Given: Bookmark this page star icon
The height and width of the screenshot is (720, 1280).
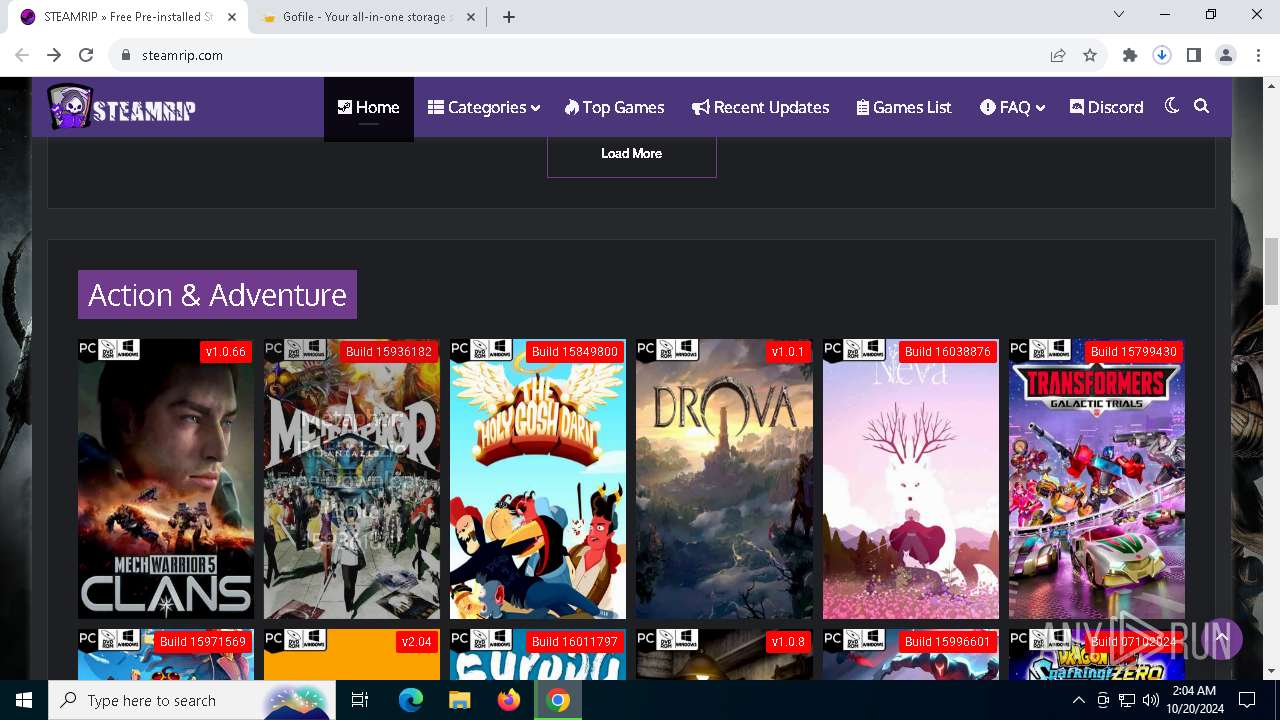Looking at the screenshot, I should (x=1090, y=55).
